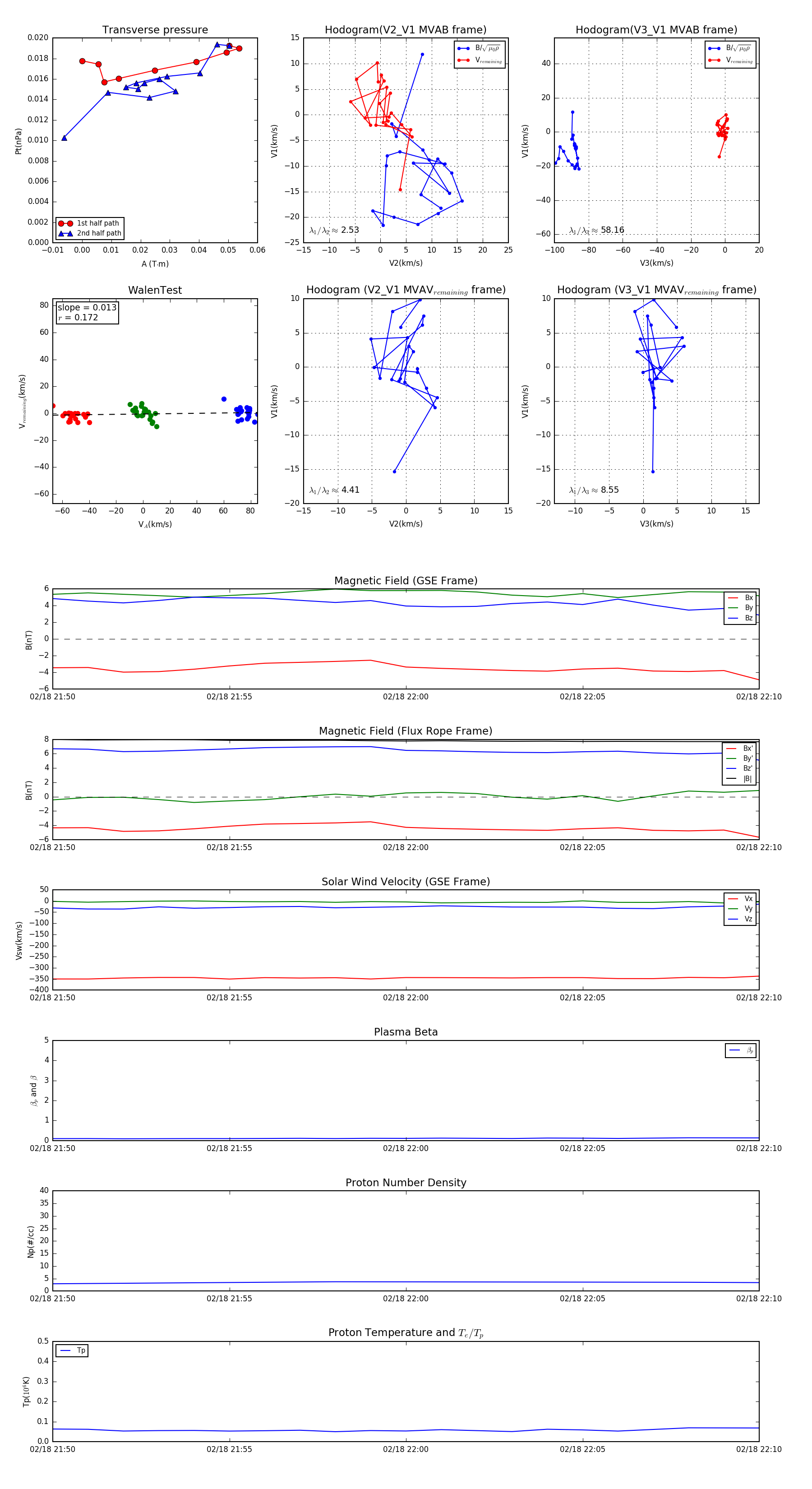Click the V_remaining legend entry in V3_V1 MVAB hodogram
Viewport: 812px width, 1489px height.
pos(730,60)
